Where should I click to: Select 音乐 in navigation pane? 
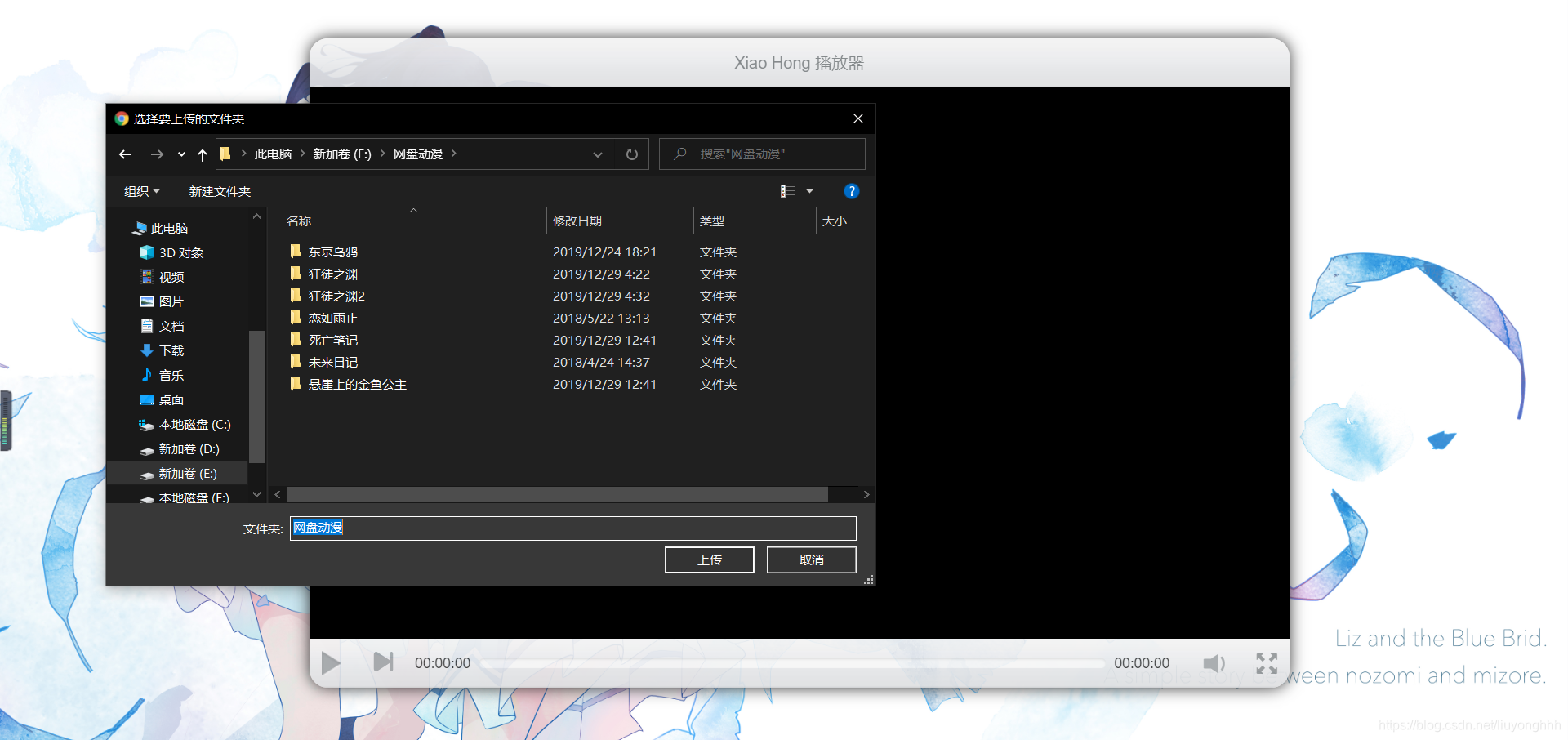(171, 376)
